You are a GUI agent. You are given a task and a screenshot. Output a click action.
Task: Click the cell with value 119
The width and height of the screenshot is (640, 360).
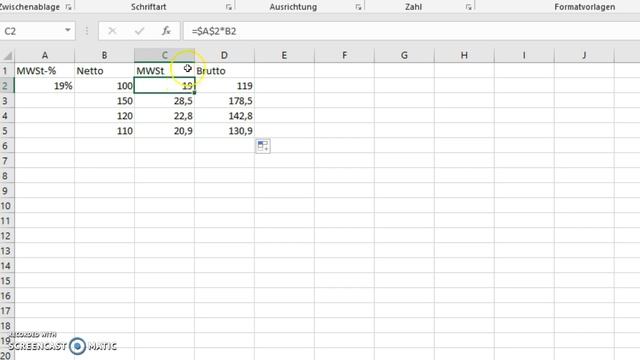point(224,86)
